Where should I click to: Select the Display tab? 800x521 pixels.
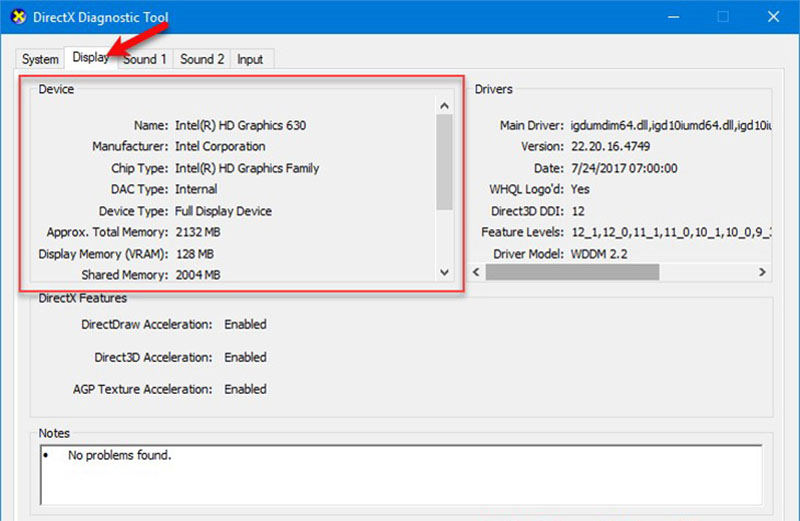tap(90, 58)
